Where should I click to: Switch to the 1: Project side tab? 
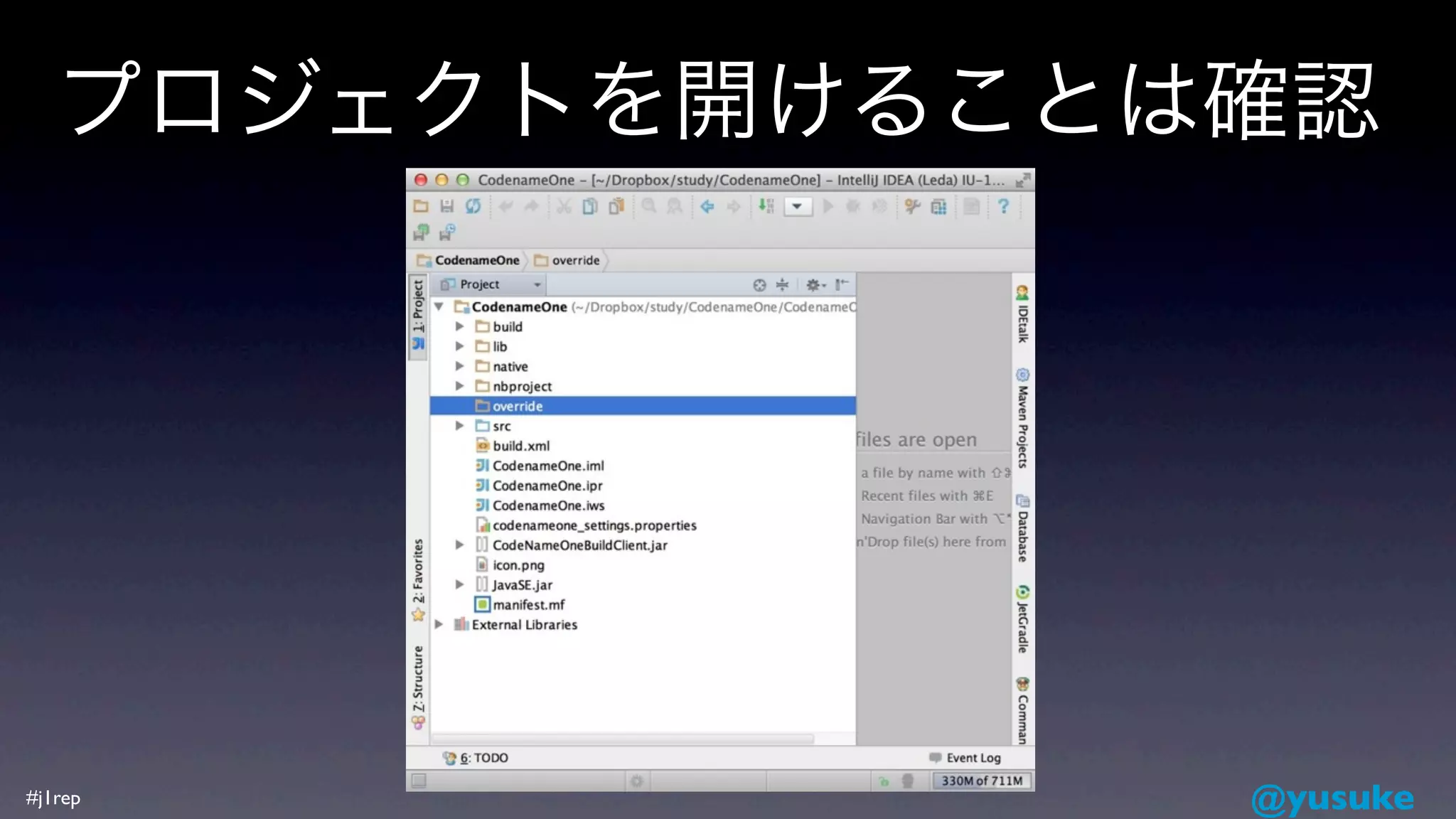point(418,316)
